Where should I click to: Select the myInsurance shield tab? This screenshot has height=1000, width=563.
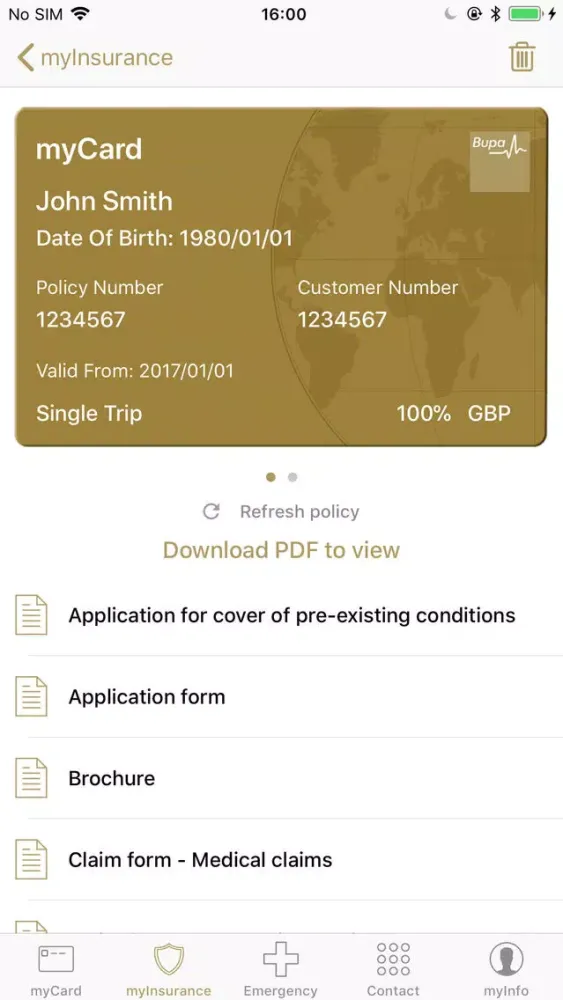(x=168, y=969)
